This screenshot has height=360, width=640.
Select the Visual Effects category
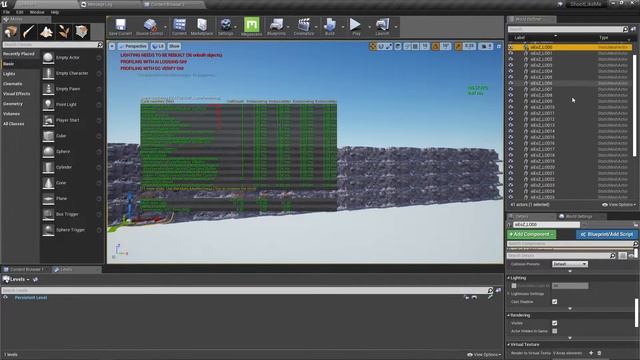17,94
